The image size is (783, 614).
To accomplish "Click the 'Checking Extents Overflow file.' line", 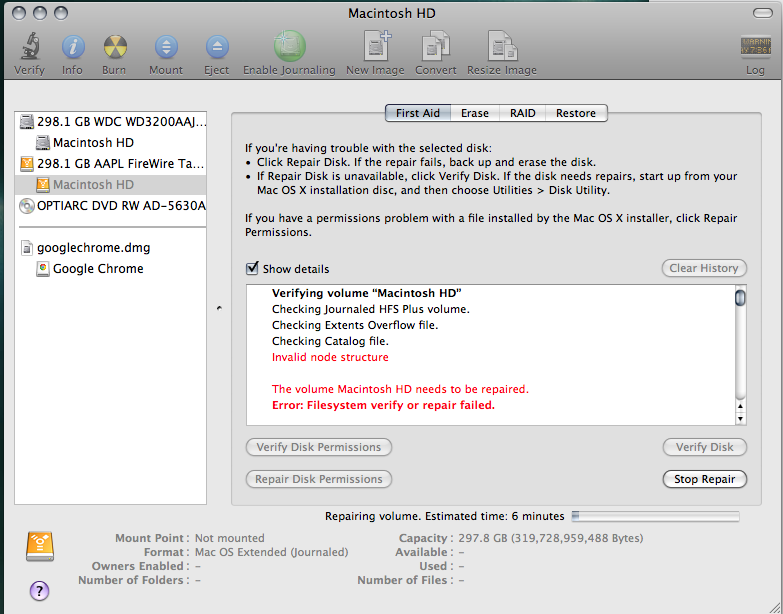I will [355, 325].
